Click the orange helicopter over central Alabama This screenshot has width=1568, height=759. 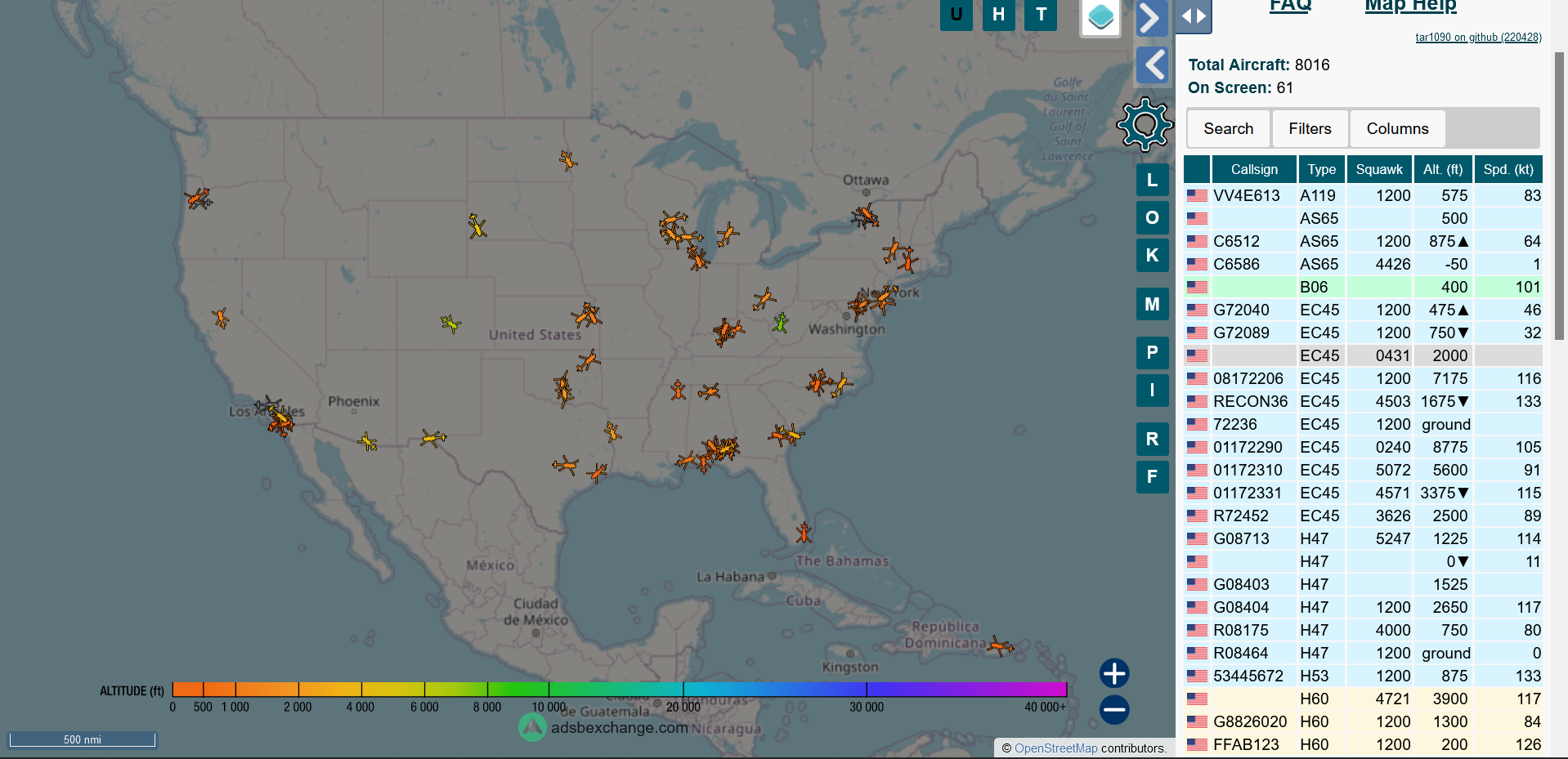pyautogui.click(x=709, y=391)
